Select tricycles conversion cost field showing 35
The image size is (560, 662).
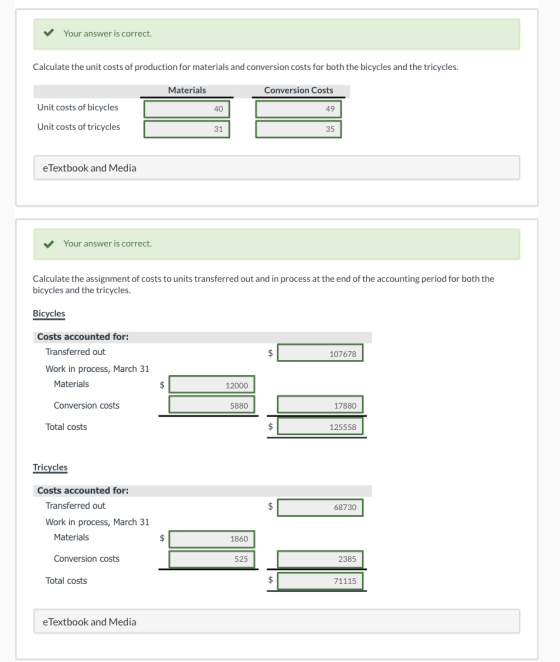[x=298, y=129]
